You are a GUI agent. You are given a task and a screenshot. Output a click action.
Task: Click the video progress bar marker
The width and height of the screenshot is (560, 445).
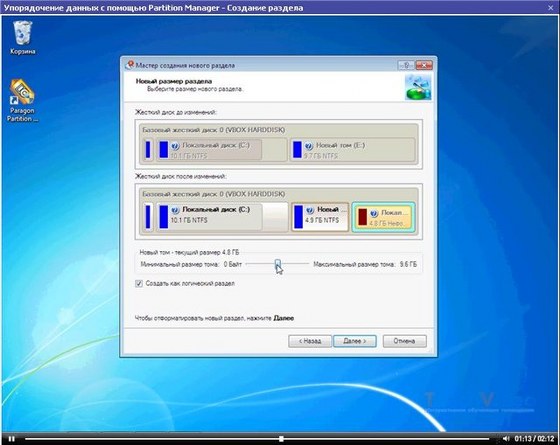click(x=281, y=439)
